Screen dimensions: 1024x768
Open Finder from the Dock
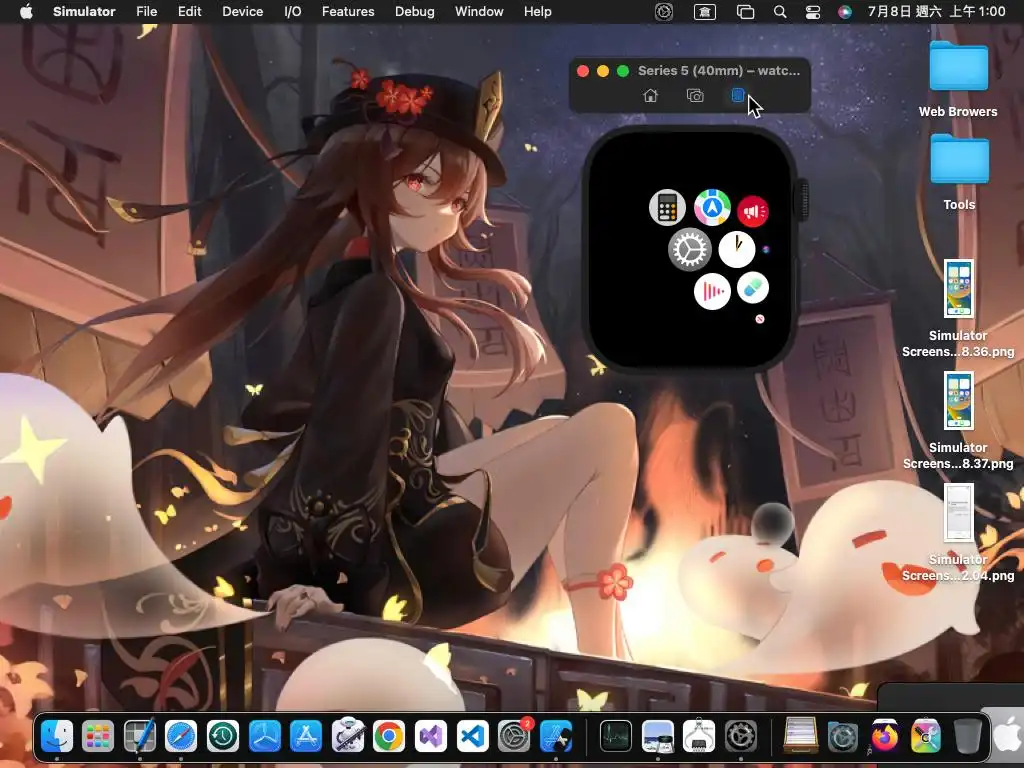[57, 737]
